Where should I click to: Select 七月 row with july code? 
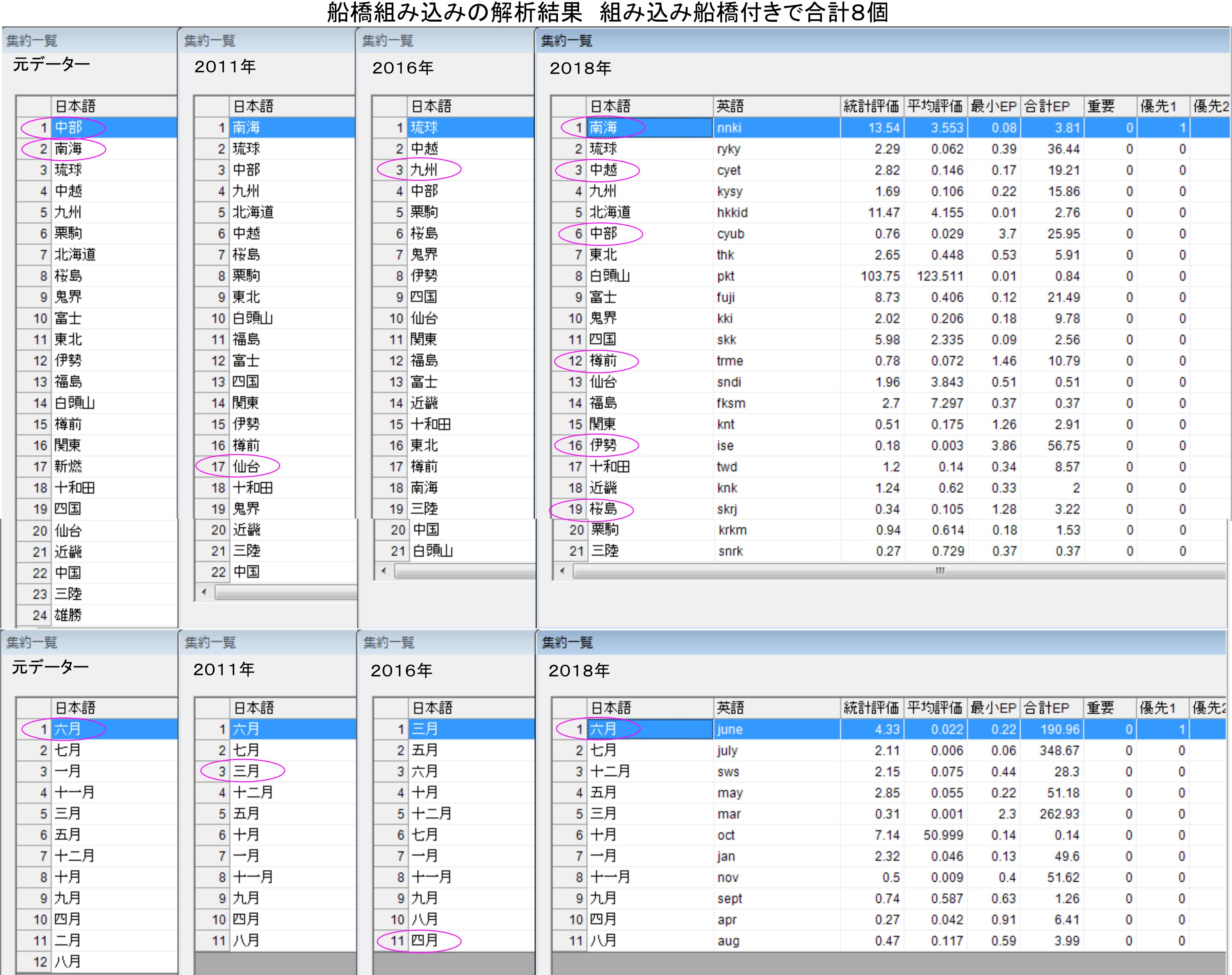coord(604,750)
